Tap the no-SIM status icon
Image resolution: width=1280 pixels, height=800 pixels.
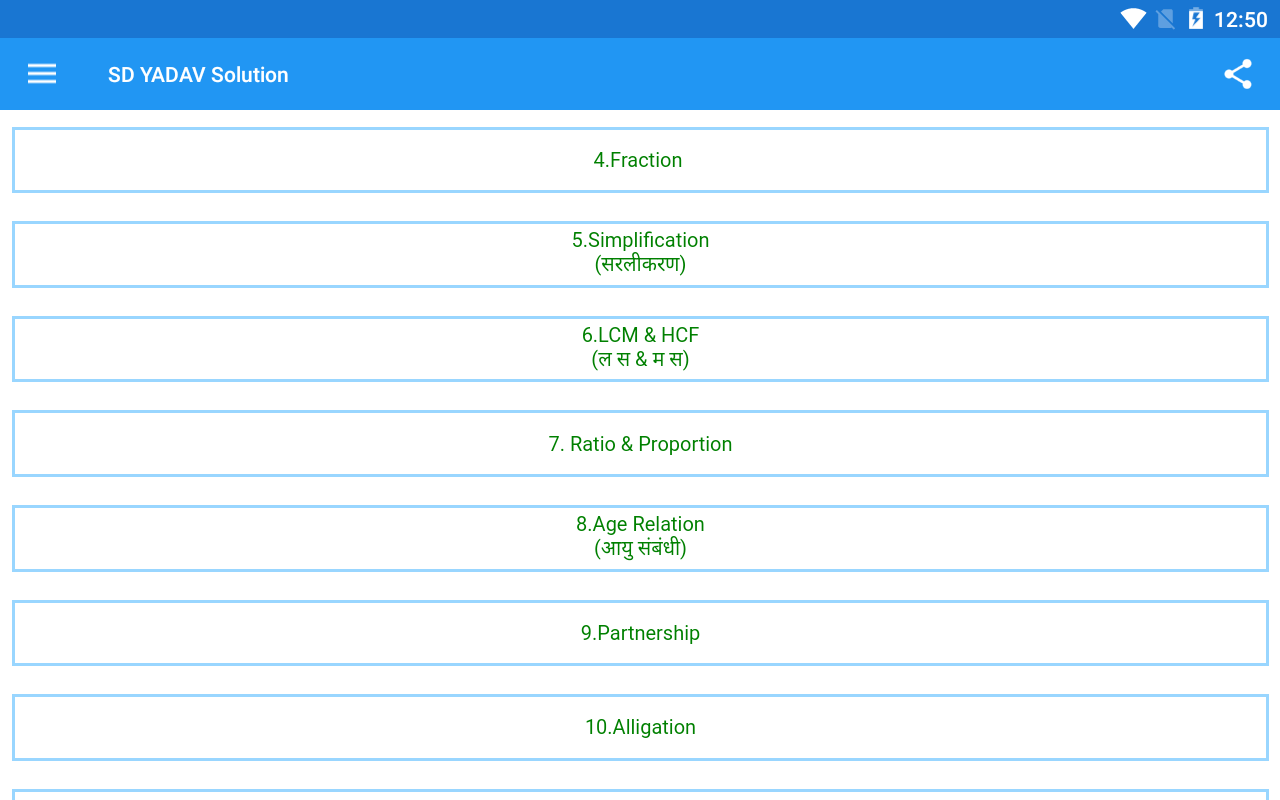[1165, 19]
